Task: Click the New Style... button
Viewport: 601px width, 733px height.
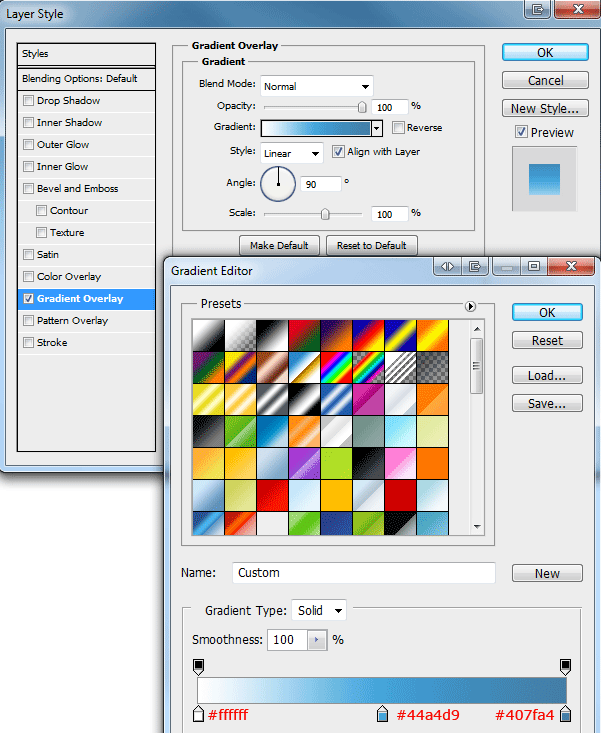Action: point(545,108)
